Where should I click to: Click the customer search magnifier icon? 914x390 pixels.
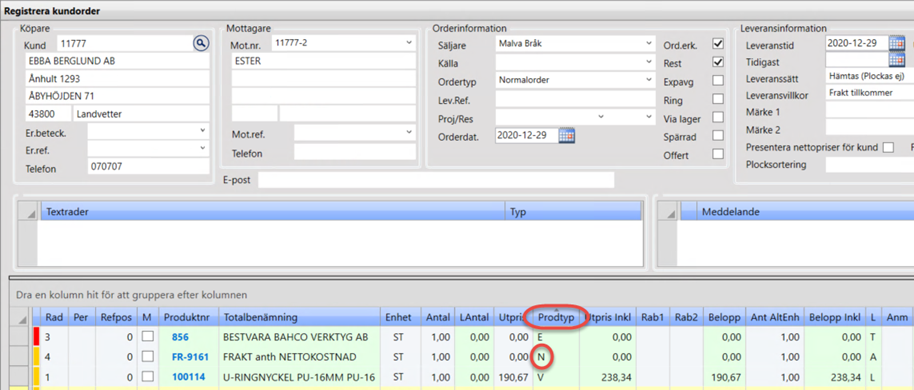201,43
